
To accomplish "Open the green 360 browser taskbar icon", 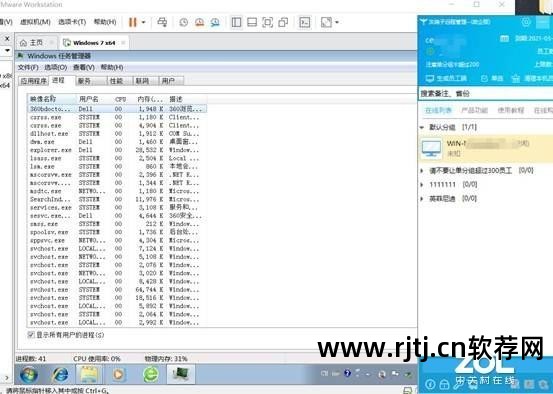I will click(x=151, y=375).
